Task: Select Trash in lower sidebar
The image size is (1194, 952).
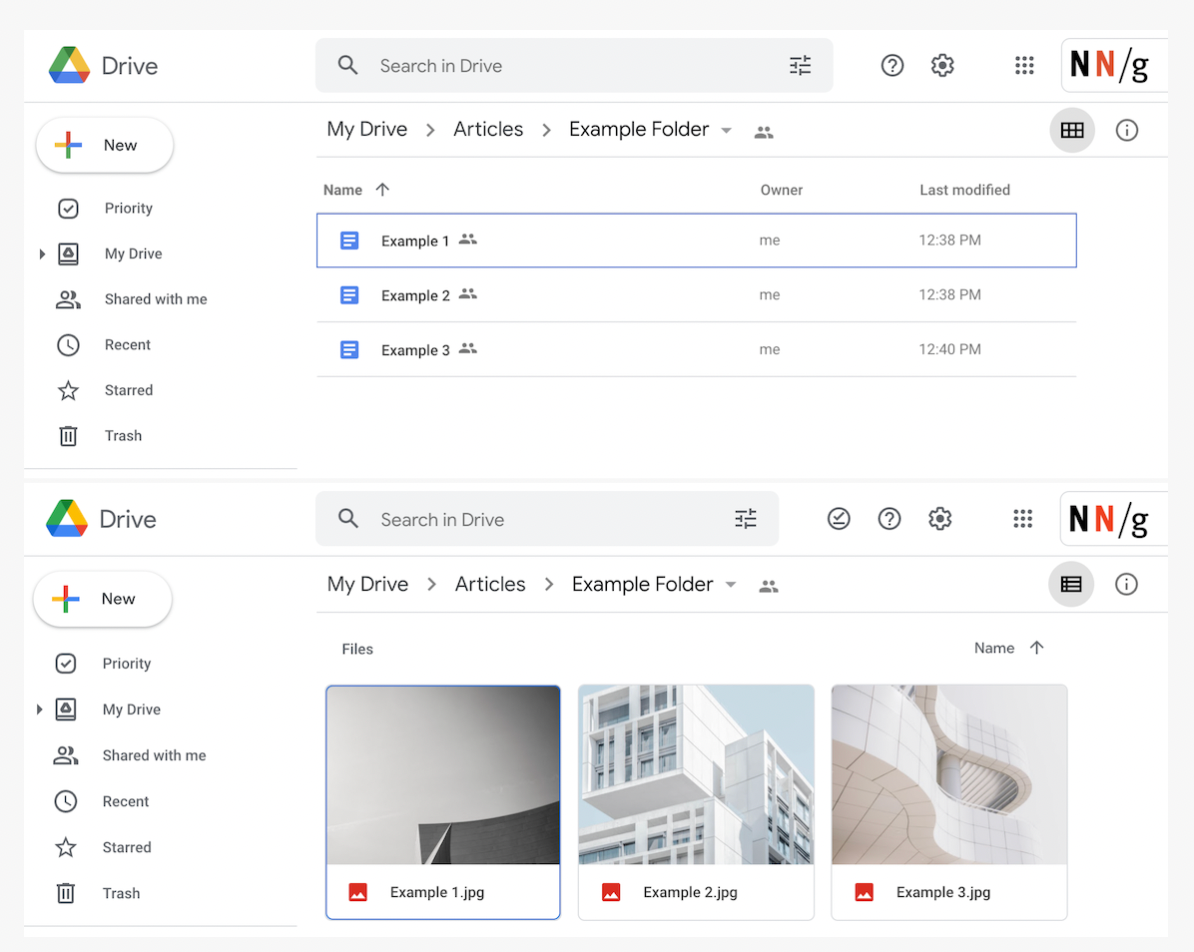Action: (121, 893)
